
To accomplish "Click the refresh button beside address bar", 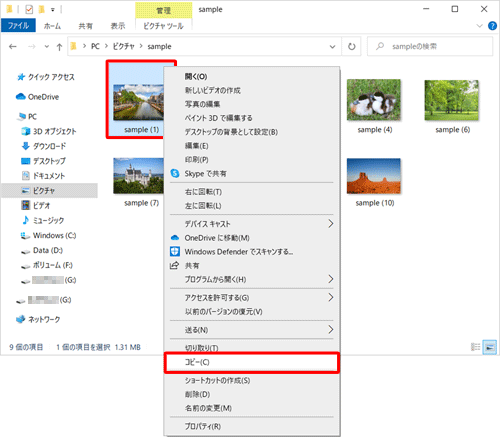I will [351, 46].
